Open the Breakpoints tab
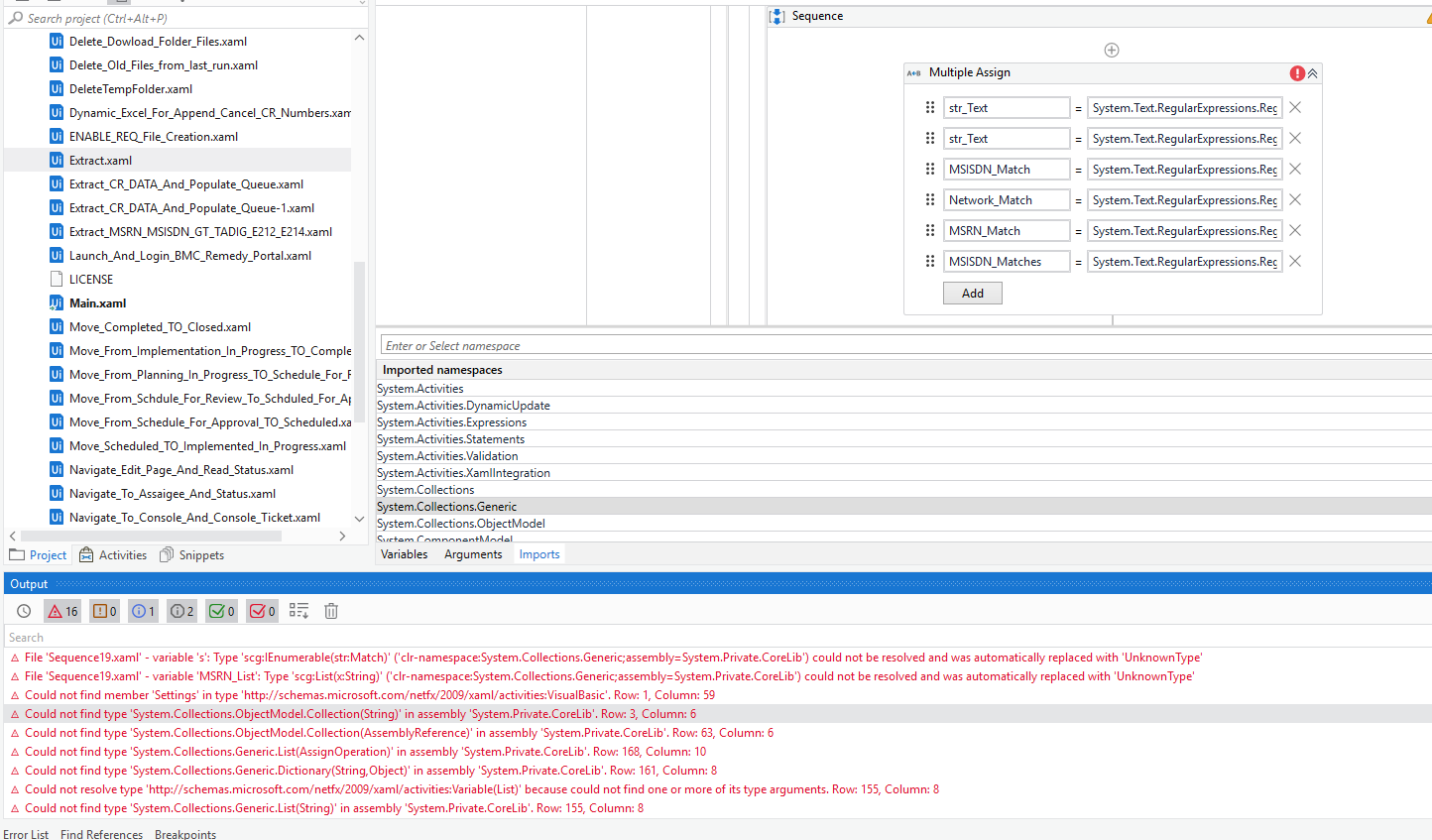This screenshot has width=1432, height=840. click(x=185, y=834)
